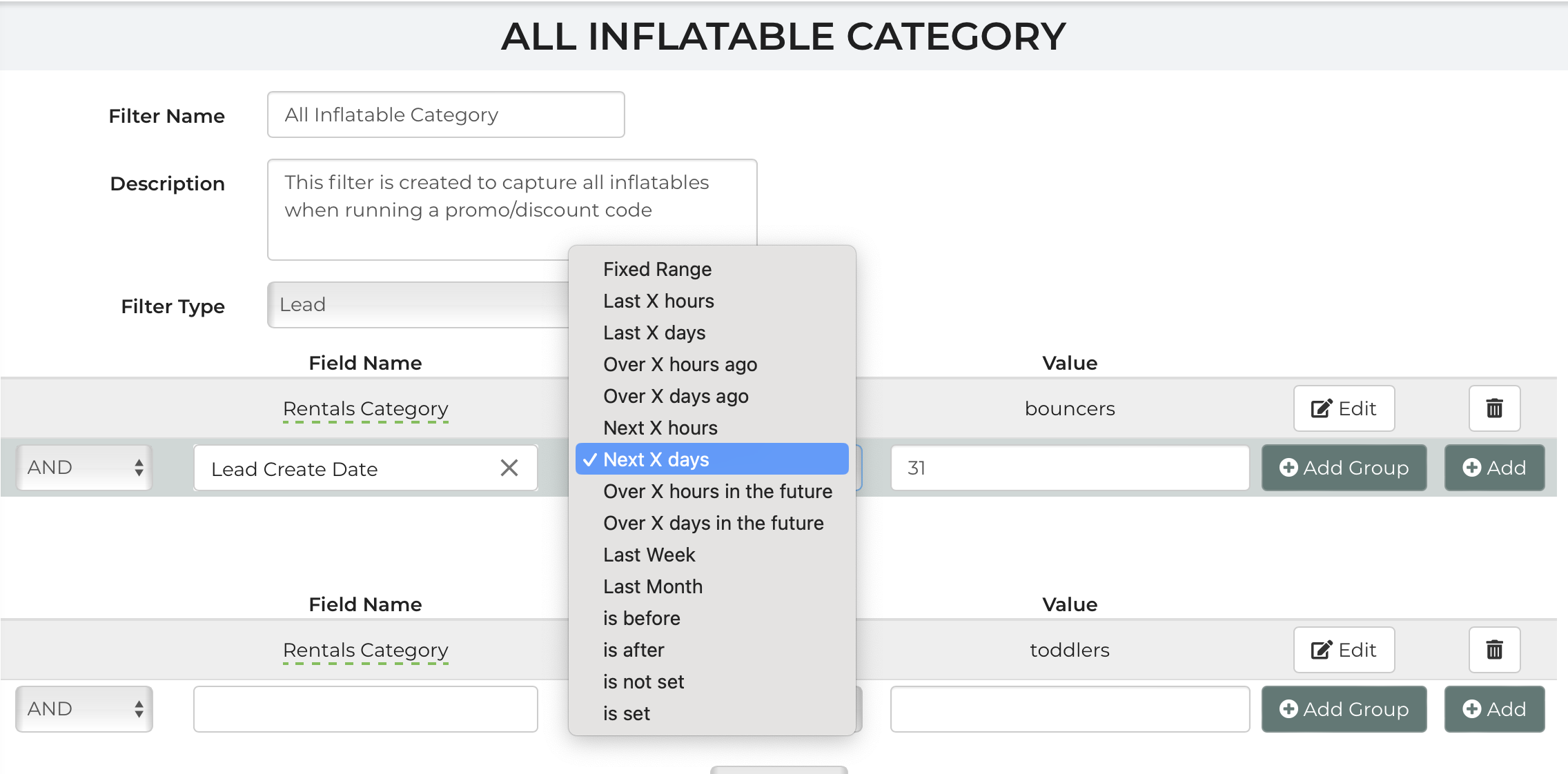This screenshot has height=774, width=1568.
Task: Delete the toddlers filter row via trash icon
Action: (1494, 650)
